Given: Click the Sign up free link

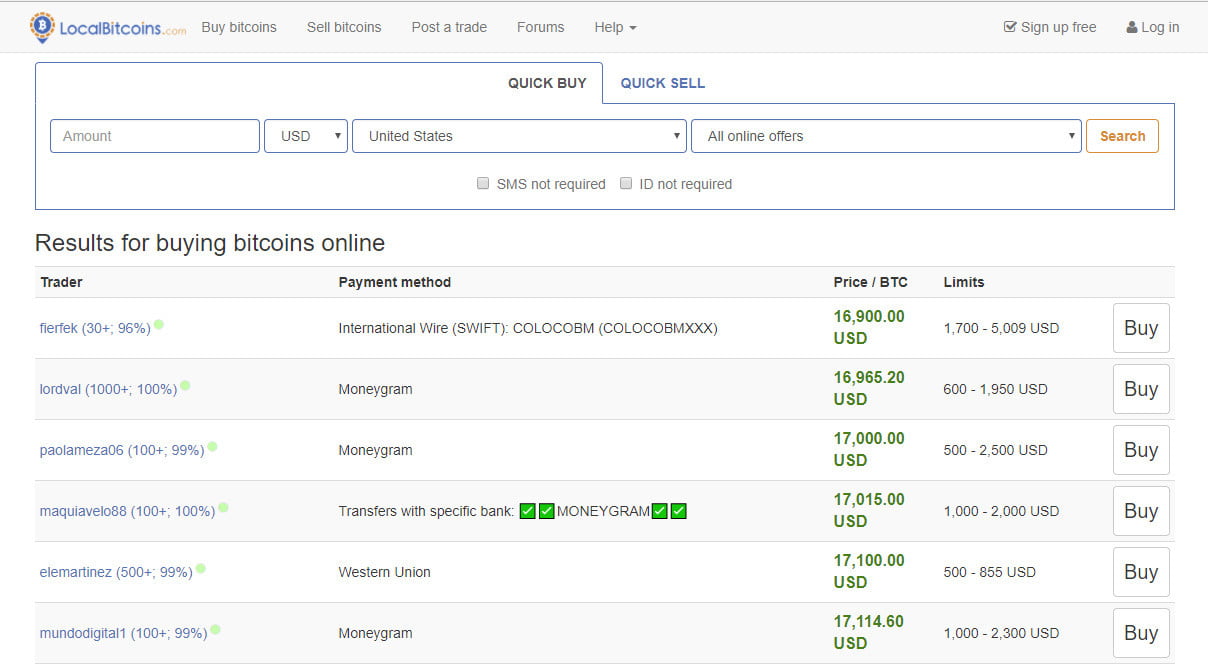Looking at the screenshot, I should point(1050,27).
